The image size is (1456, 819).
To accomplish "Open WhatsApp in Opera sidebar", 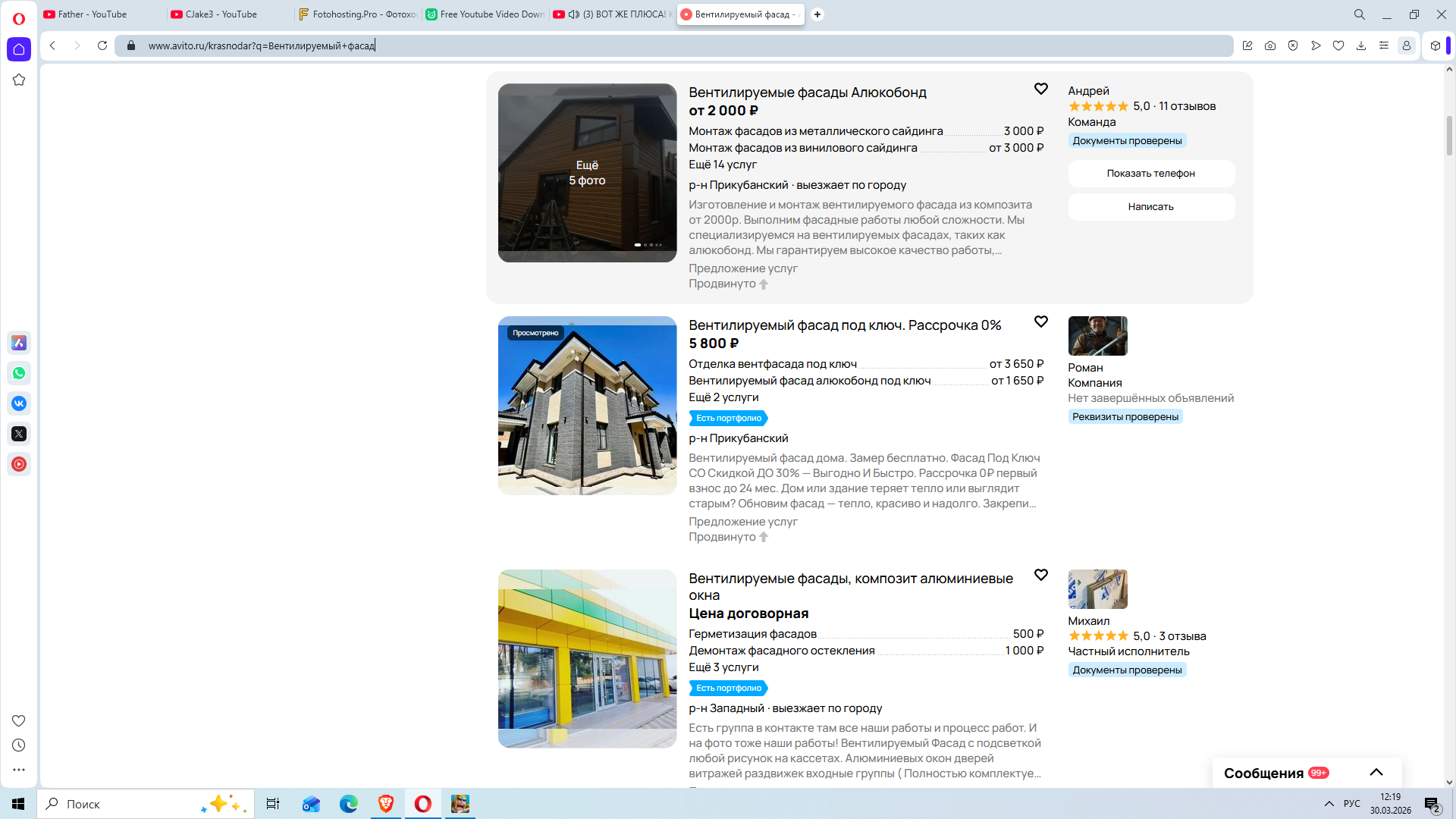I will click(19, 373).
